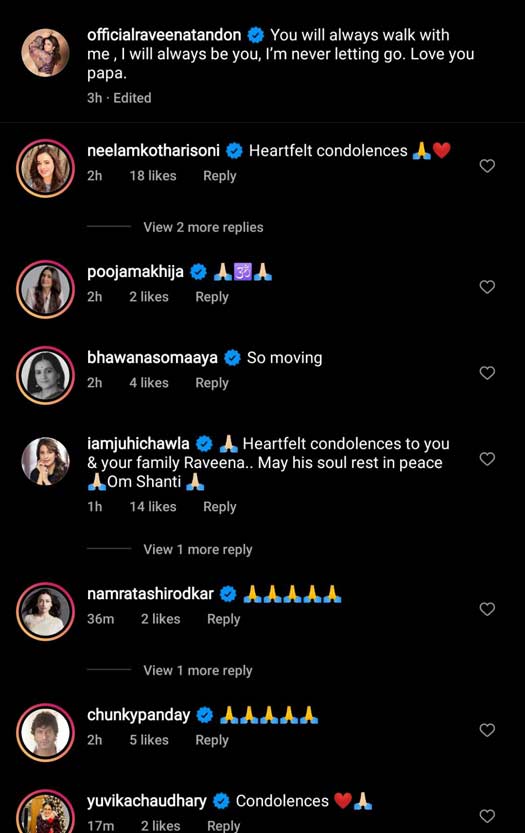Like bhawanasomaaya's comment with heart icon
Screen dimensions: 525x833
pos(487,373)
